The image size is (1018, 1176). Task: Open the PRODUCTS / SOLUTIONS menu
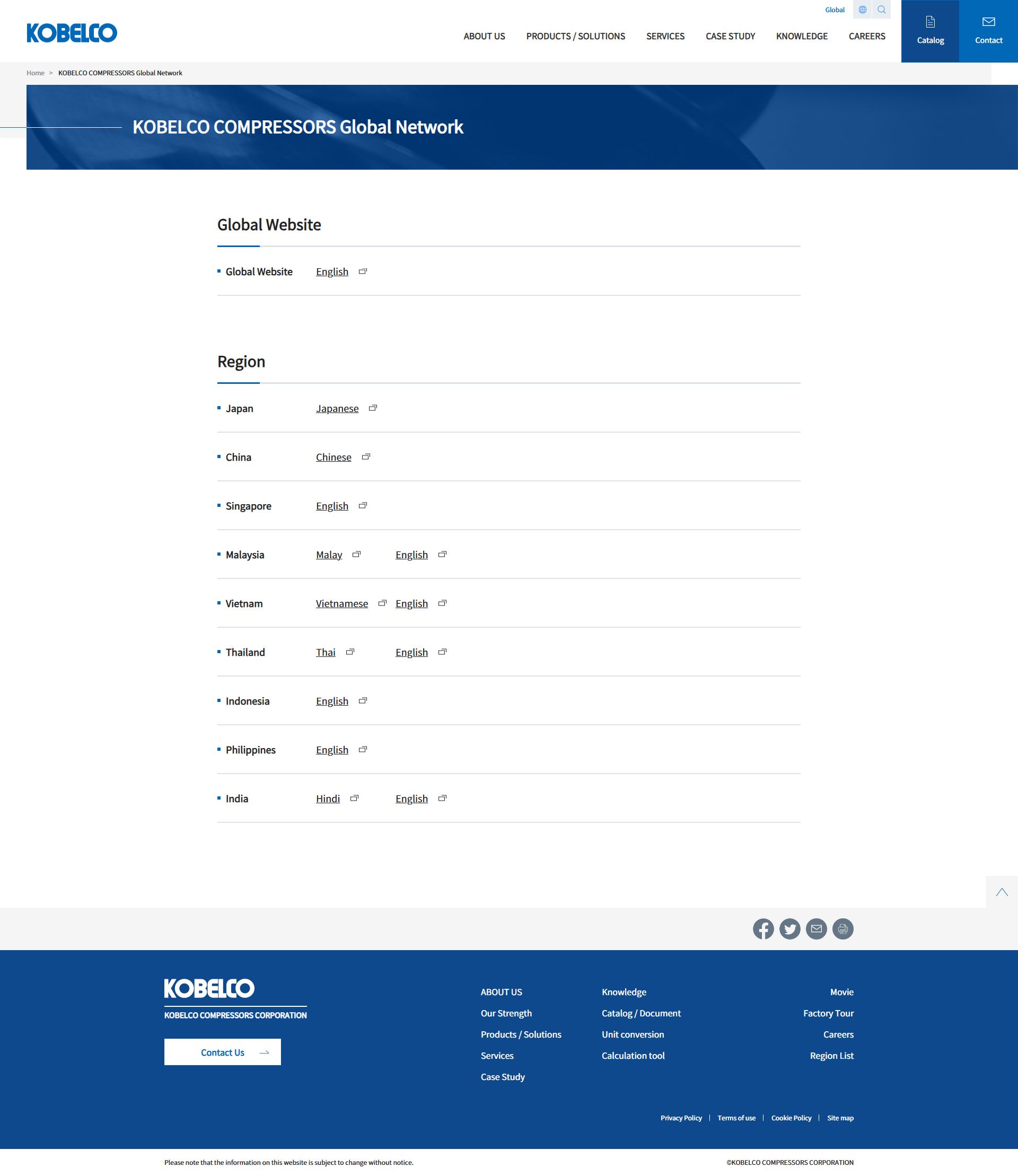575,37
